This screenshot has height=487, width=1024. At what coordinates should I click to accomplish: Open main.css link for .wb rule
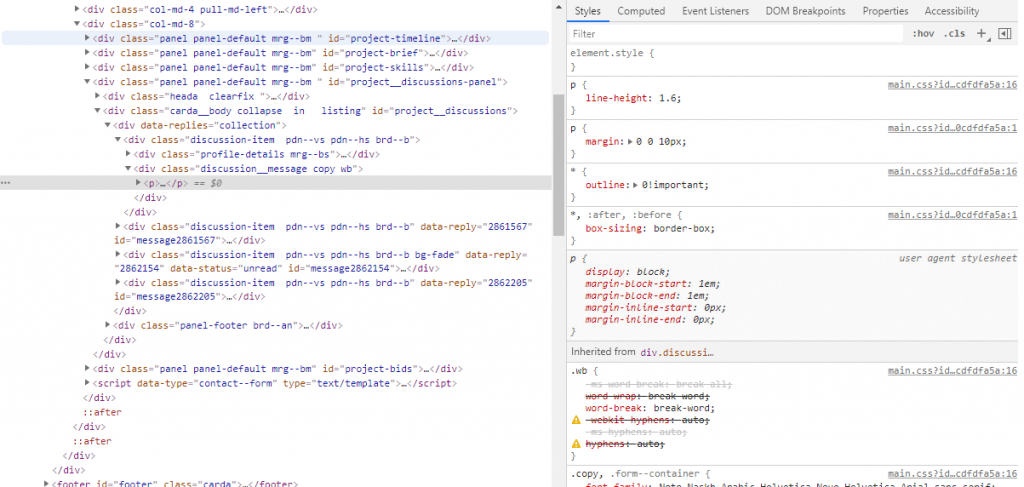click(952, 371)
